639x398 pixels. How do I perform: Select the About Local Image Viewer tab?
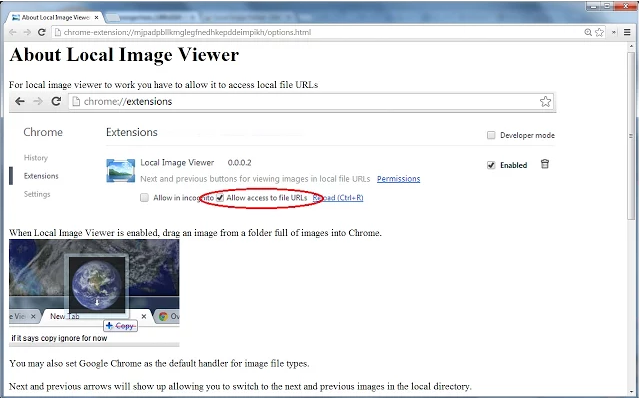(x=56, y=18)
